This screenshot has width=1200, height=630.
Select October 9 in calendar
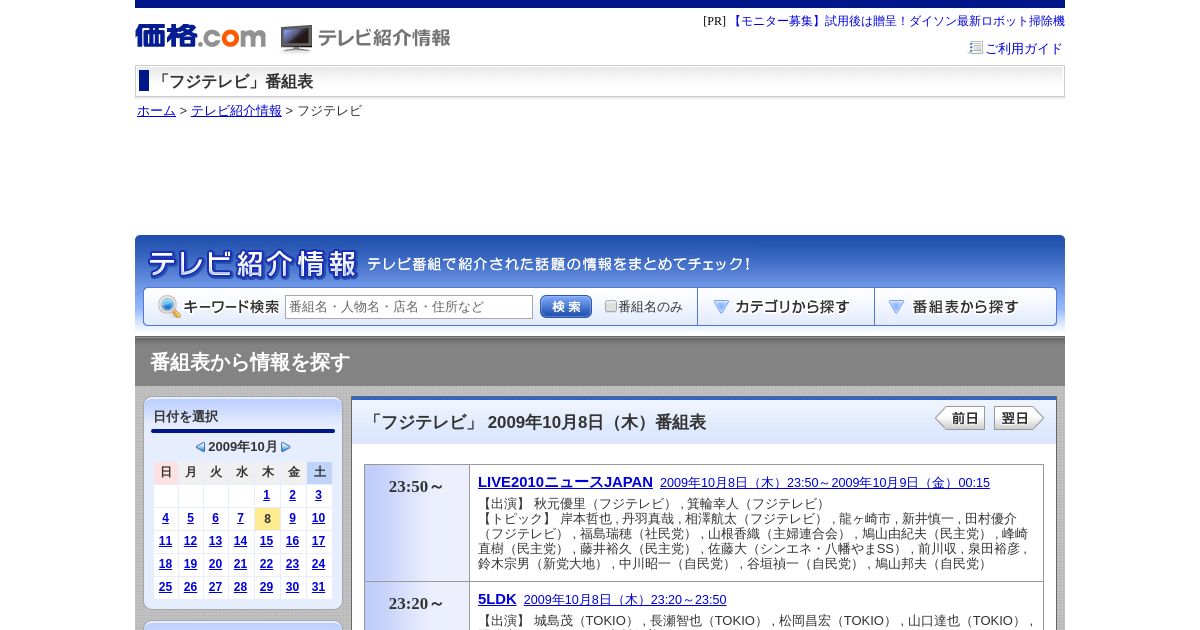coord(292,518)
